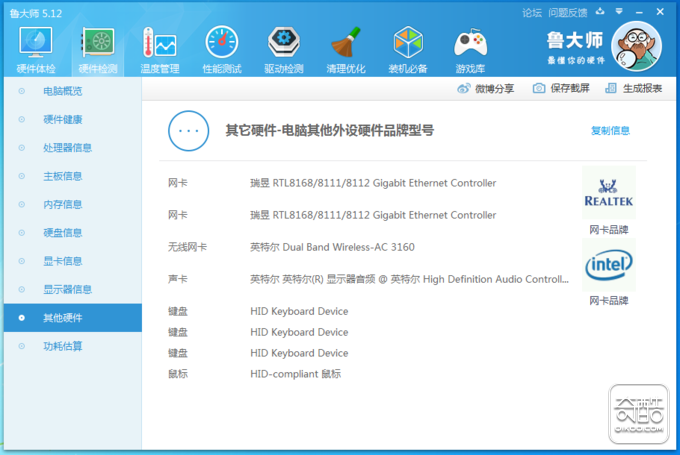Click the 鲁大师 mascot avatar
This screenshot has height=455, width=680.
[x=636, y=46]
